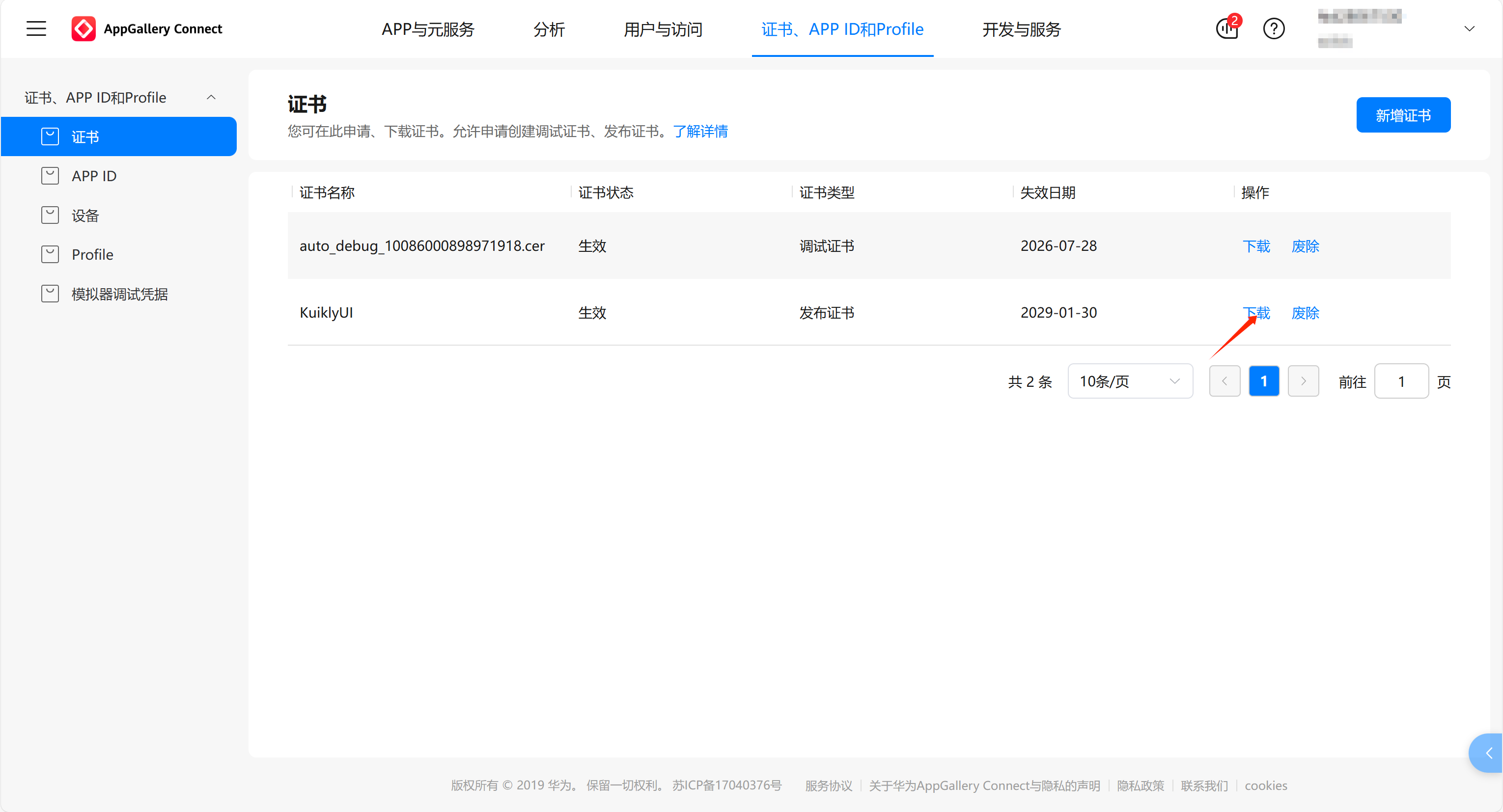Click the 前往 page number input field
This screenshot has height=812, width=1503.
1401,381
